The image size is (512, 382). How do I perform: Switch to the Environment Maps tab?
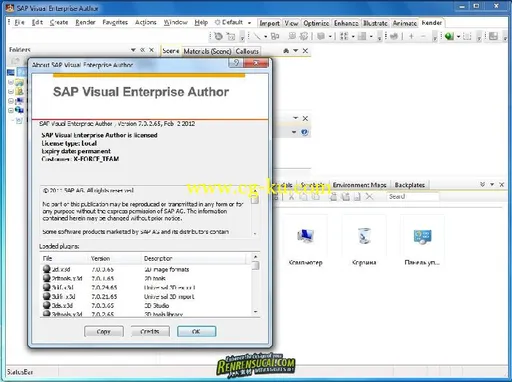click(359, 185)
